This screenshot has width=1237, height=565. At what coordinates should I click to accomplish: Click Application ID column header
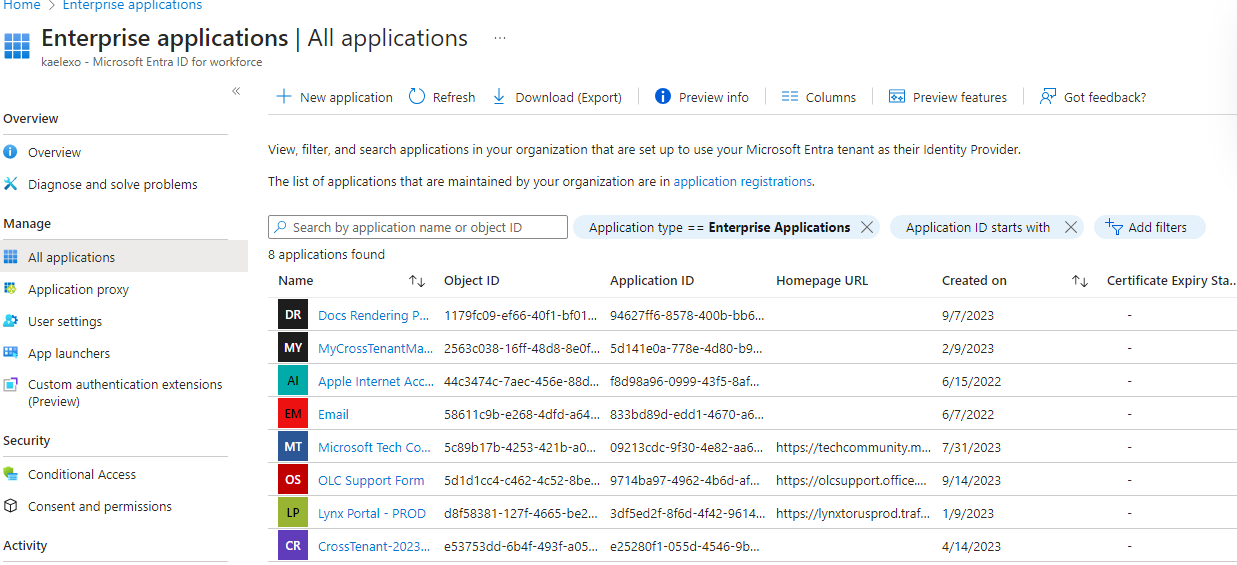pos(652,281)
